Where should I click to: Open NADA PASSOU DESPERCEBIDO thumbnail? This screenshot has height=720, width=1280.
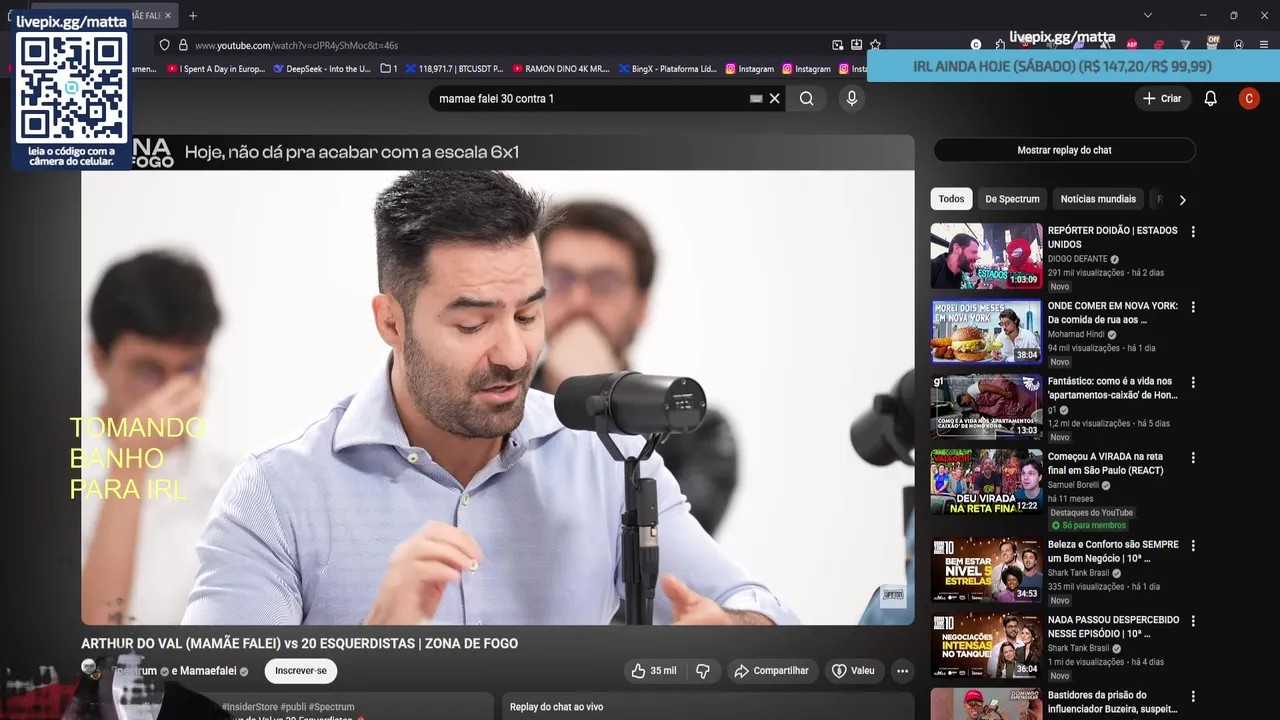pyautogui.click(x=986, y=645)
